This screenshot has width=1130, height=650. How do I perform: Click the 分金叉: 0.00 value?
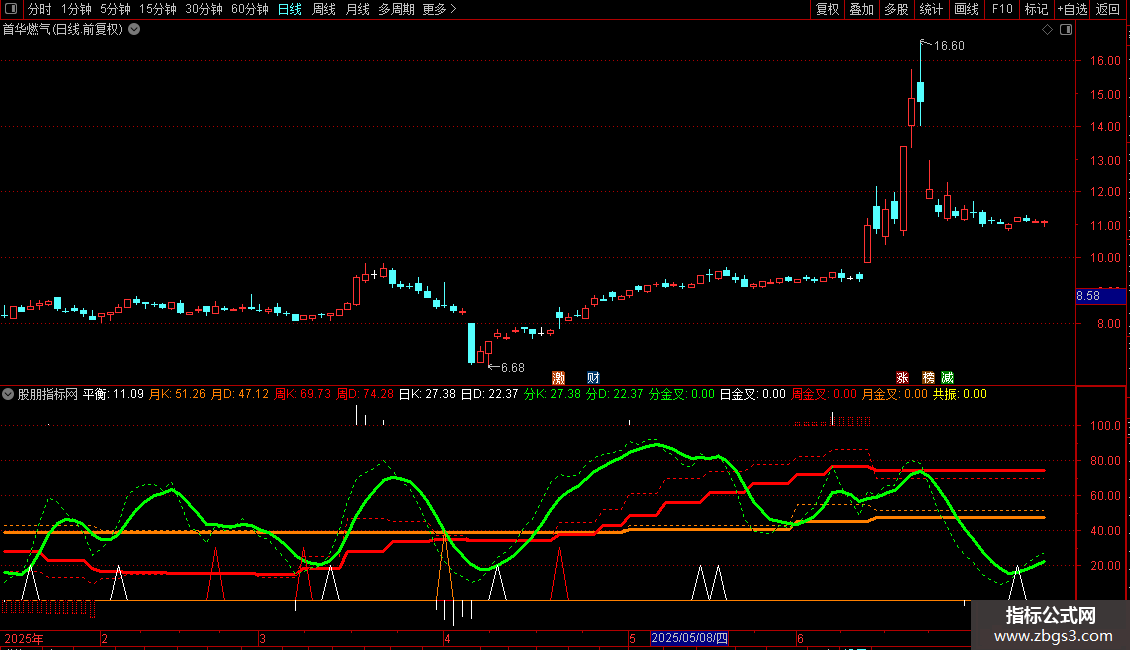point(682,394)
